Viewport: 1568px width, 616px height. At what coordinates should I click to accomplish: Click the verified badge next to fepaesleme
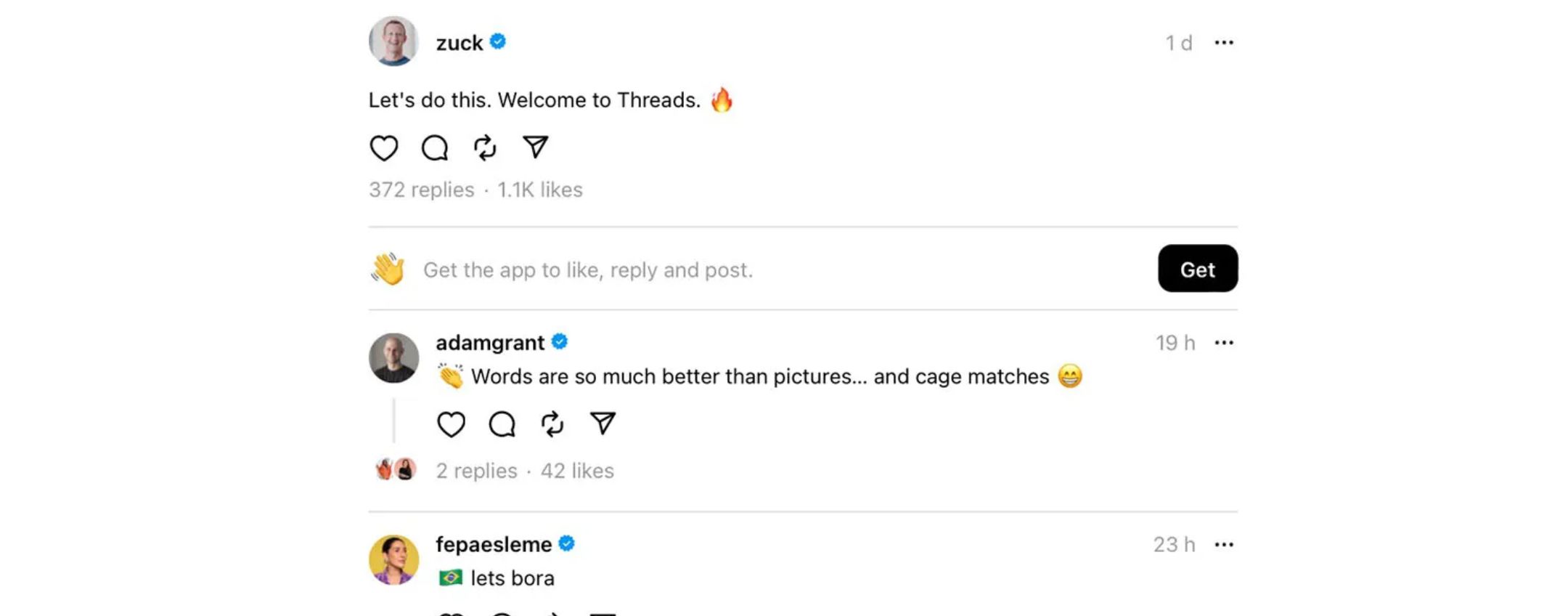(x=568, y=543)
